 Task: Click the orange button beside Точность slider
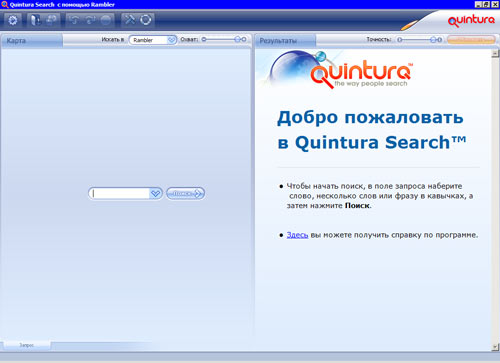[x=471, y=40]
